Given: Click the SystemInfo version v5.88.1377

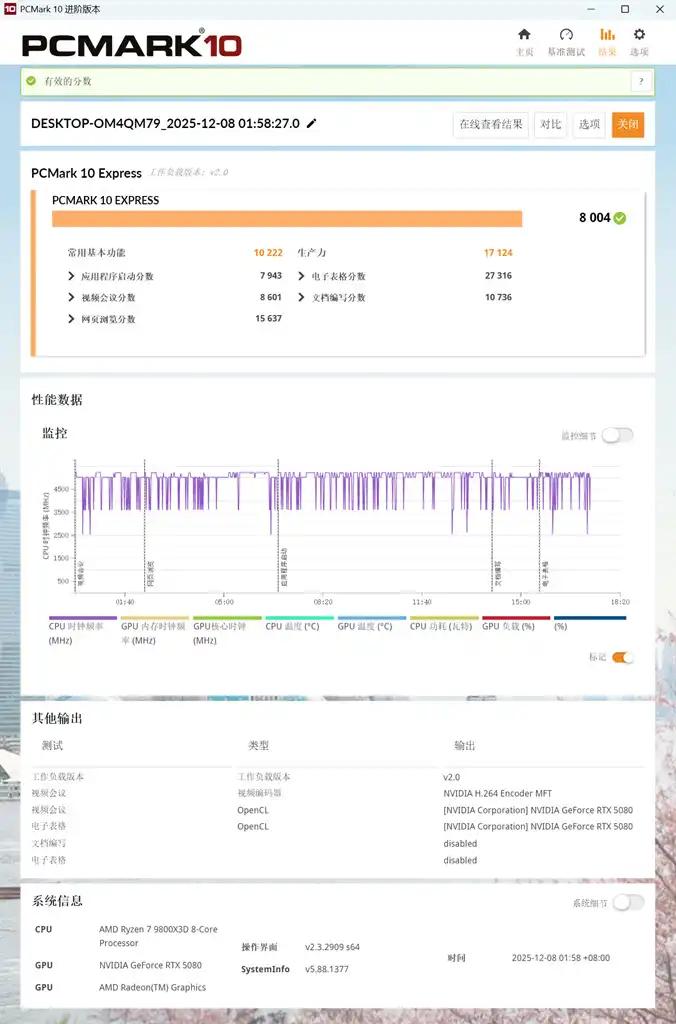Looking at the screenshot, I should [x=327, y=969].
